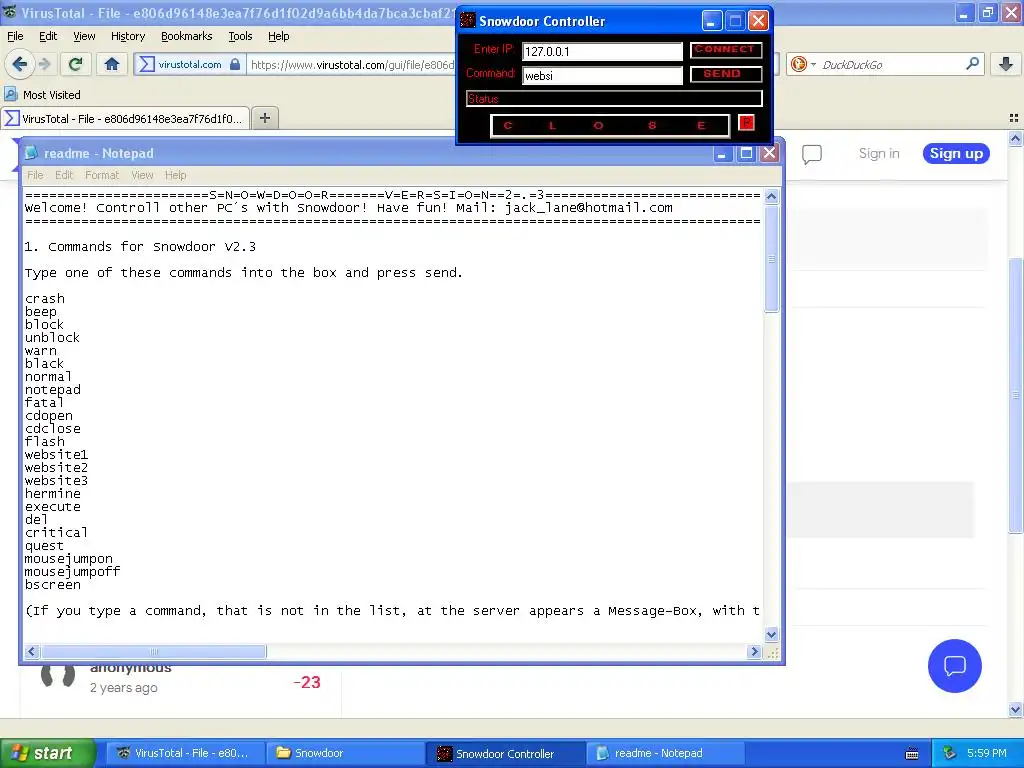The height and width of the screenshot is (768, 1024).
Task: Click browser page scrollbar up arrow
Action: [x=1015, y=138]
